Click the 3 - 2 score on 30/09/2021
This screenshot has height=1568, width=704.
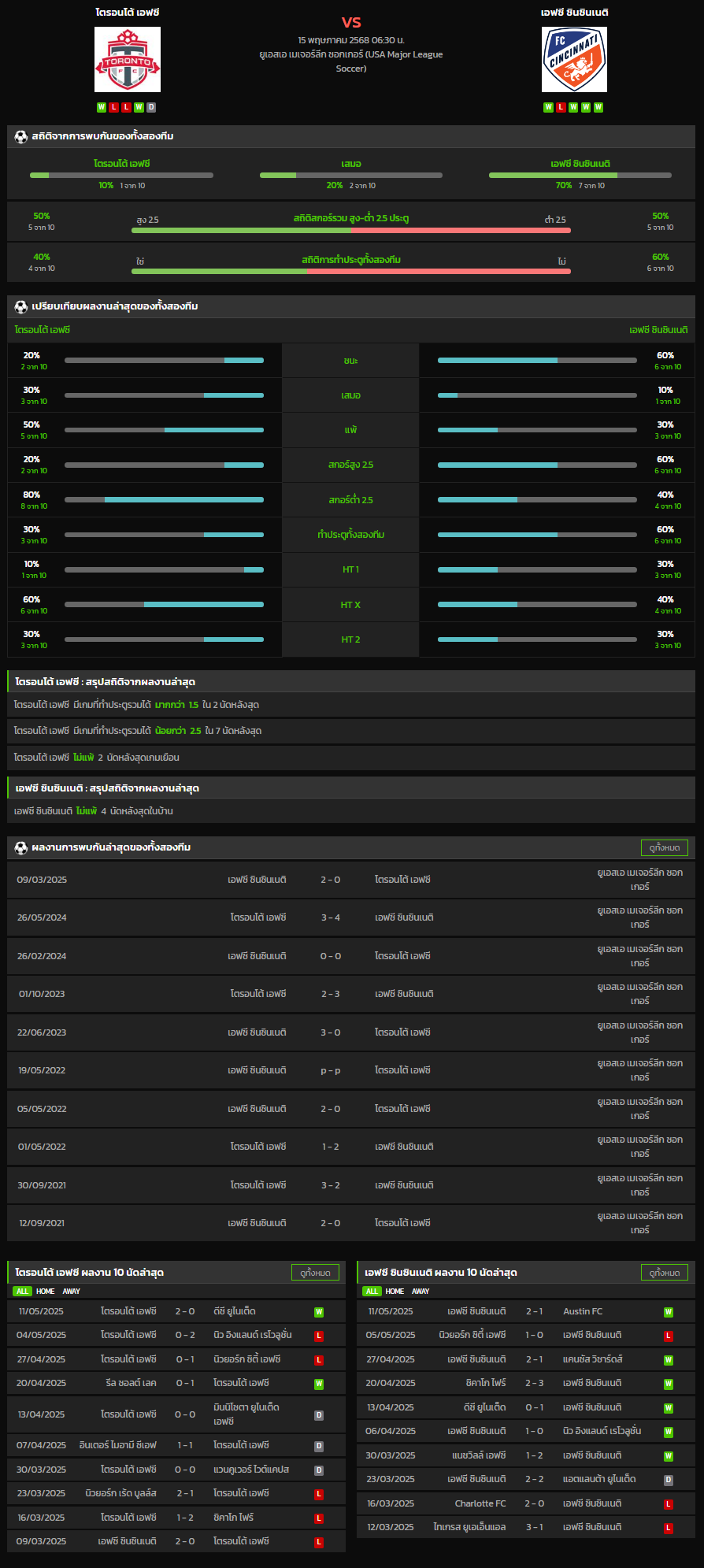coord(331,1185)
